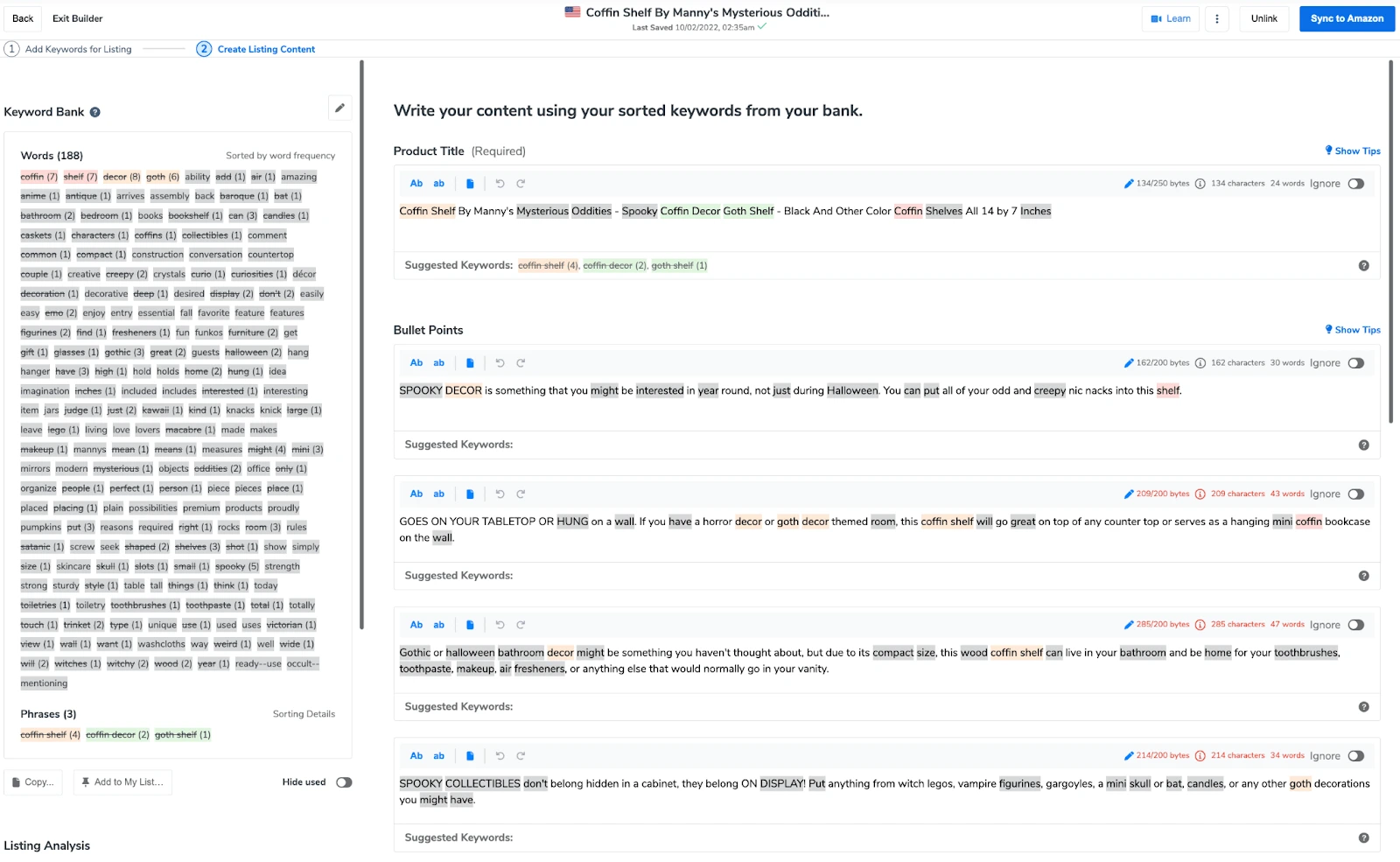Open Sorting Details for Phrases
The width and height of the screenshot is (1400, 862).
304,713
